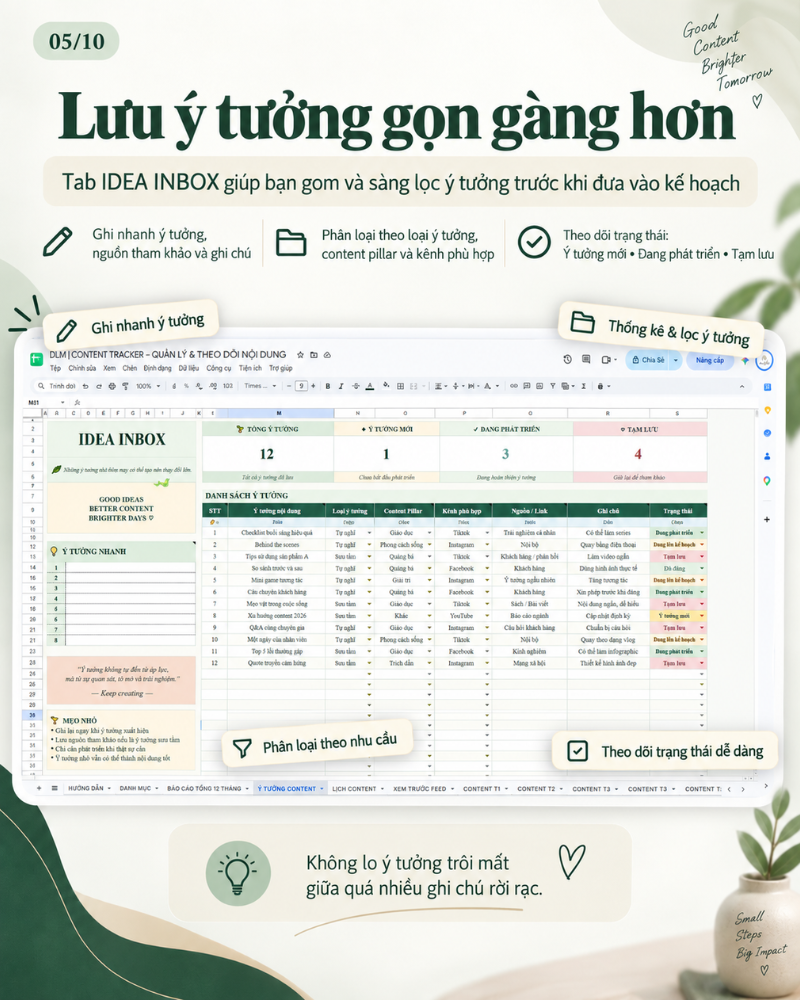
Task: Open the move-to-folder icon beside the title
Action: point(314,355)
